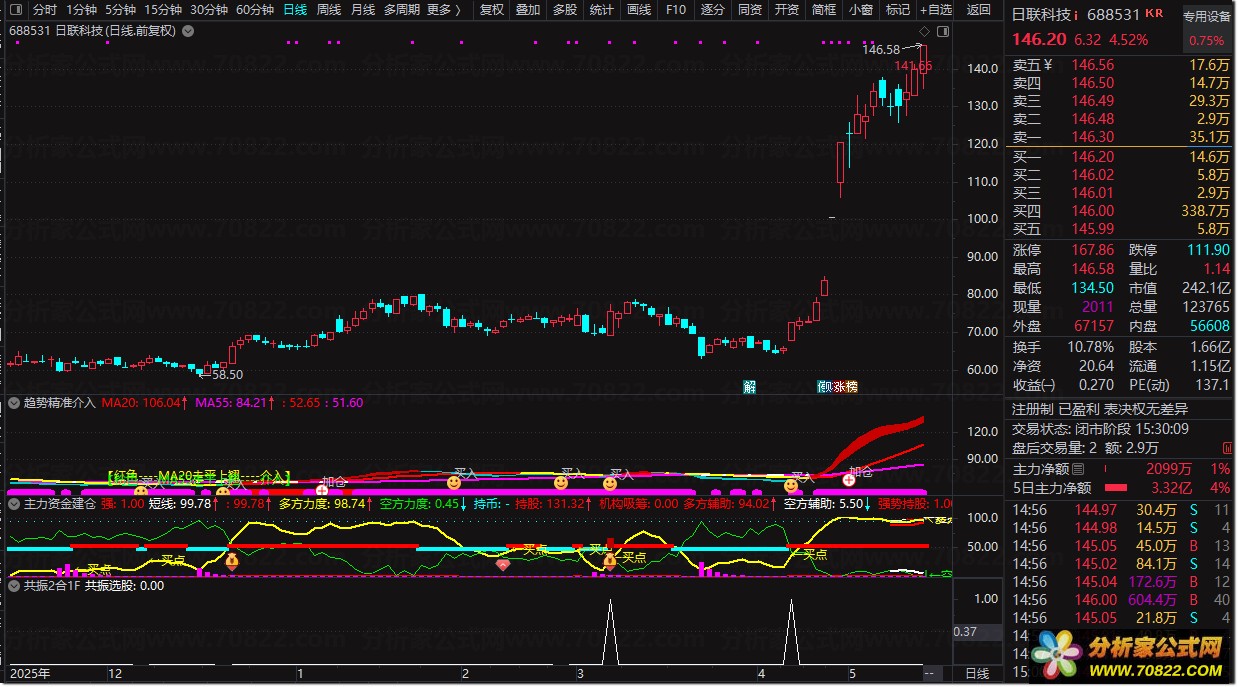
Task: Click the 专用设备 sector link
Action: (1207, 17)
